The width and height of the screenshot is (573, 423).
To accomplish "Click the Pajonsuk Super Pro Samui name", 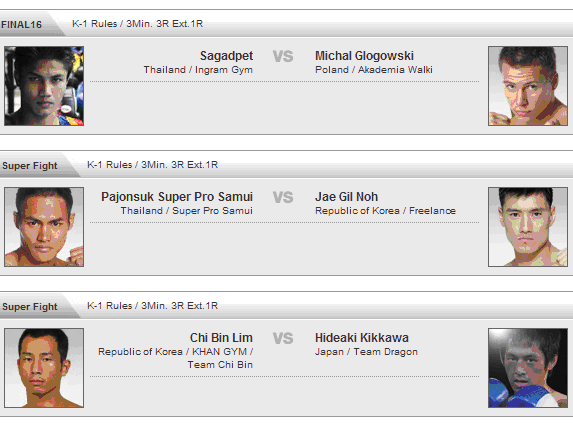I will [x=177, y=197].
